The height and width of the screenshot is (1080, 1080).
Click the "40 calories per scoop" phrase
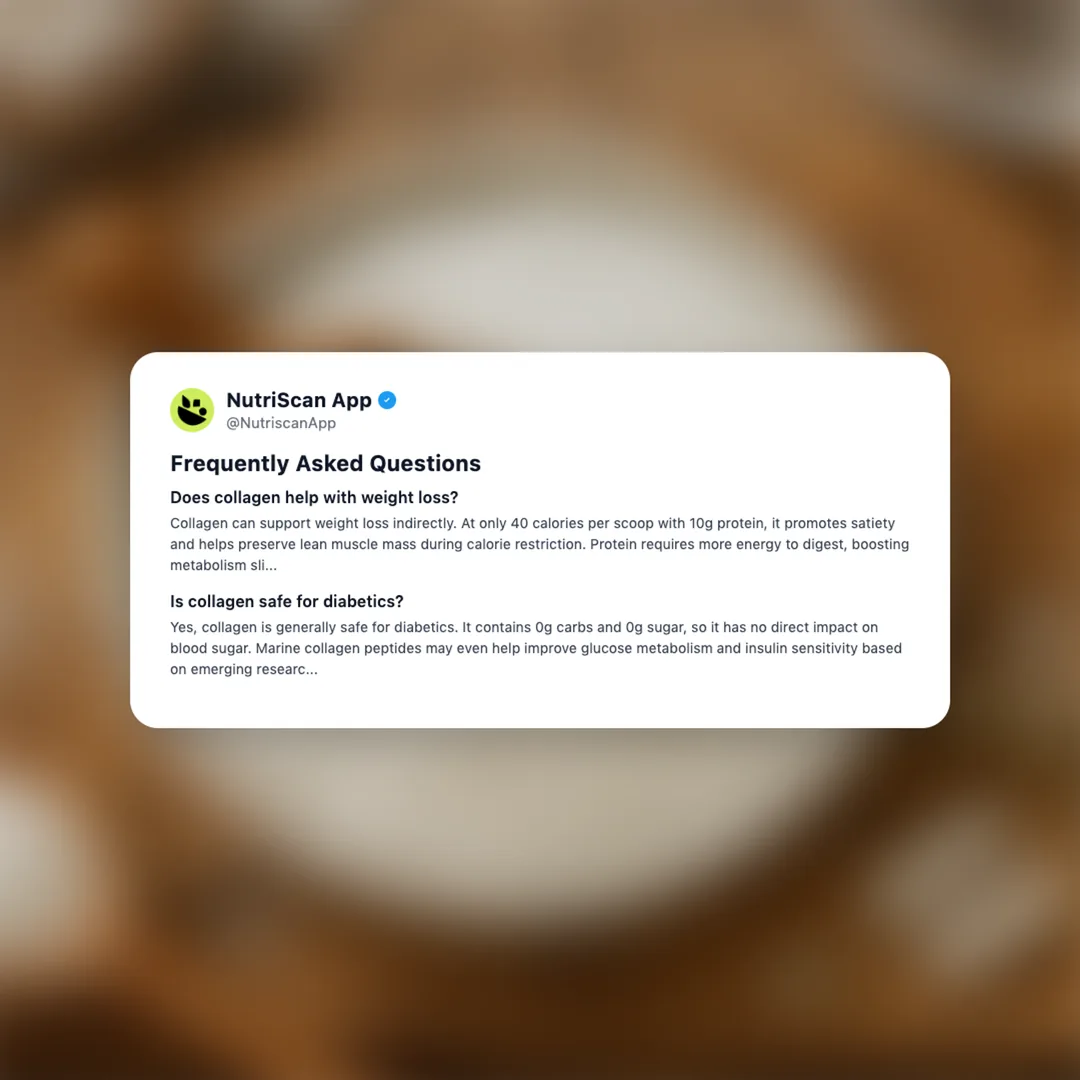coord(581,523)
